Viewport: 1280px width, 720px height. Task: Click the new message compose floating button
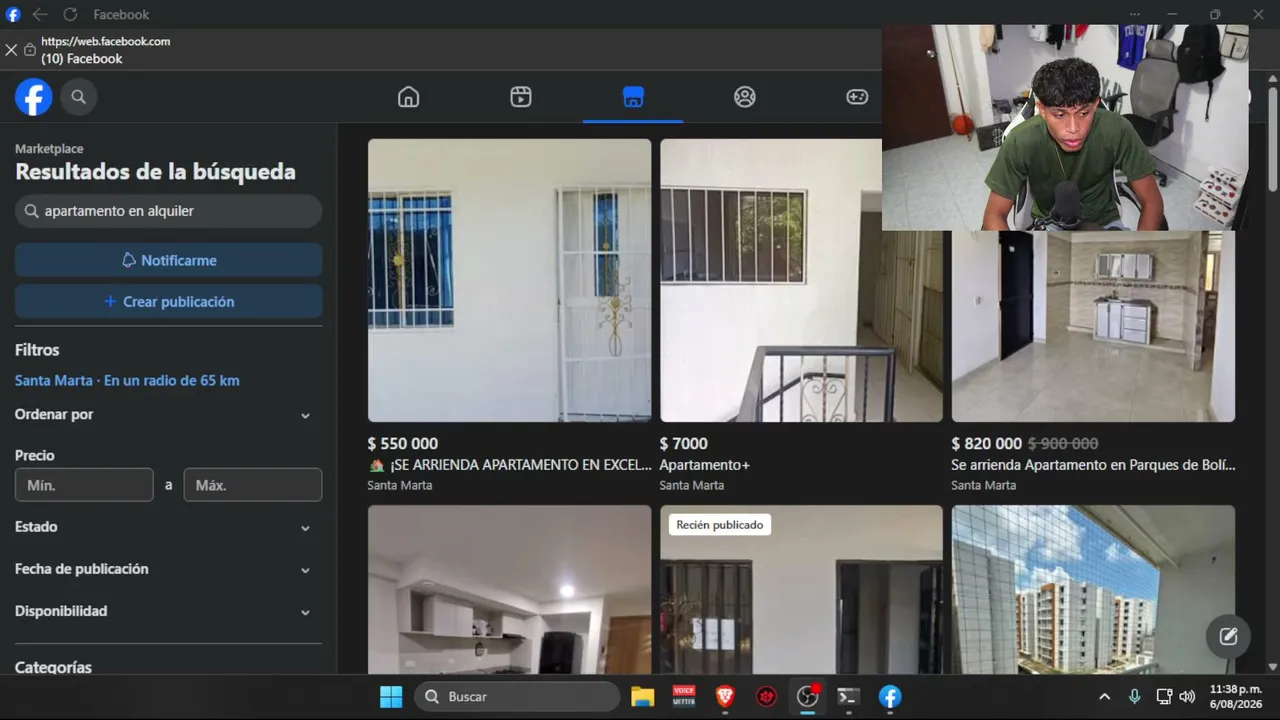tap(1228, 636)
